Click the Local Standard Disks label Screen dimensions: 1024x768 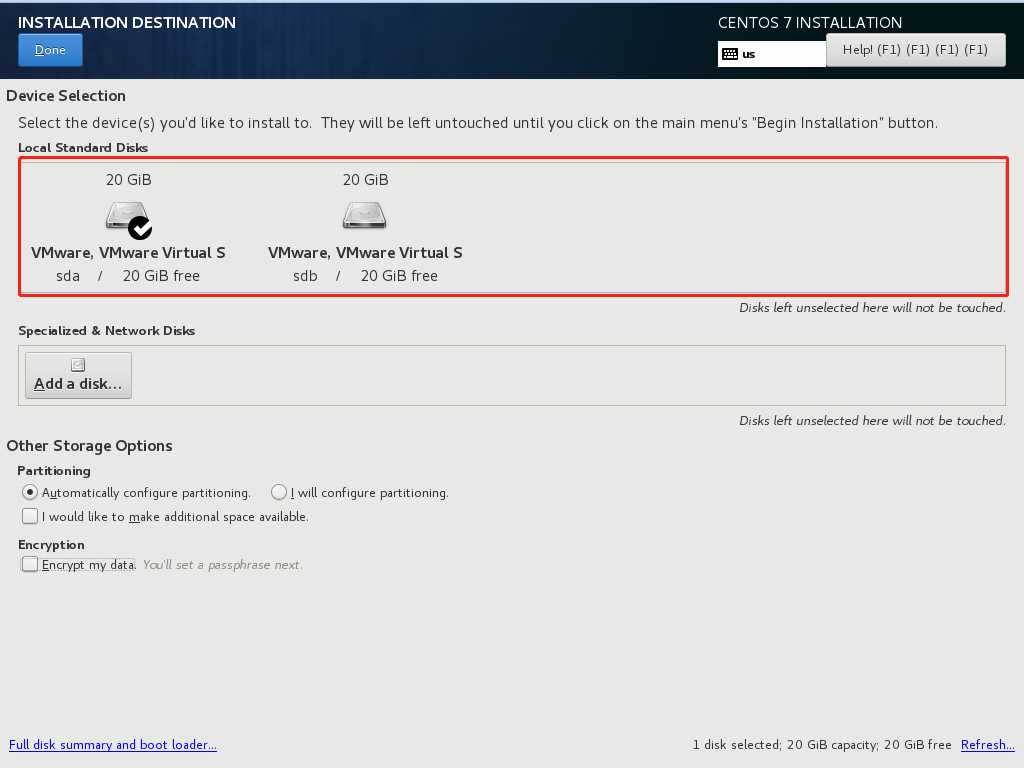pos(83,148)
